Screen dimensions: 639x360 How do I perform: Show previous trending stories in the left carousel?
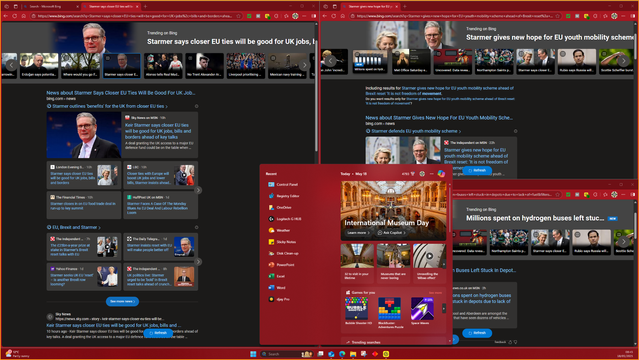click(x=11, y=65)
